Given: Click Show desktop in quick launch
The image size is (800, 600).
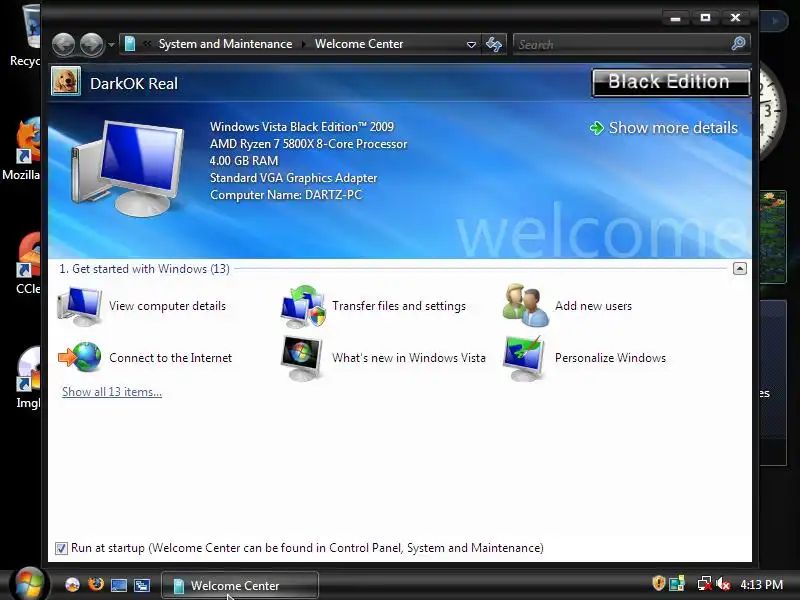Looking at the screenshot, I should 119,585.
